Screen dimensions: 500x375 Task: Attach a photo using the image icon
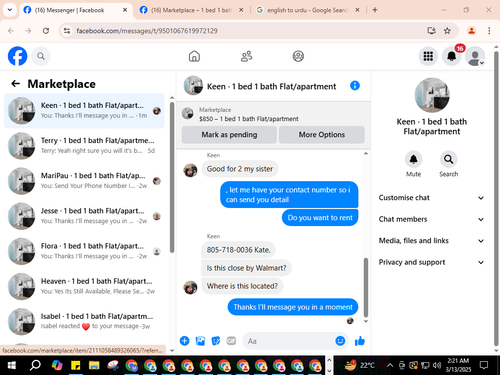tap(200, 341)
